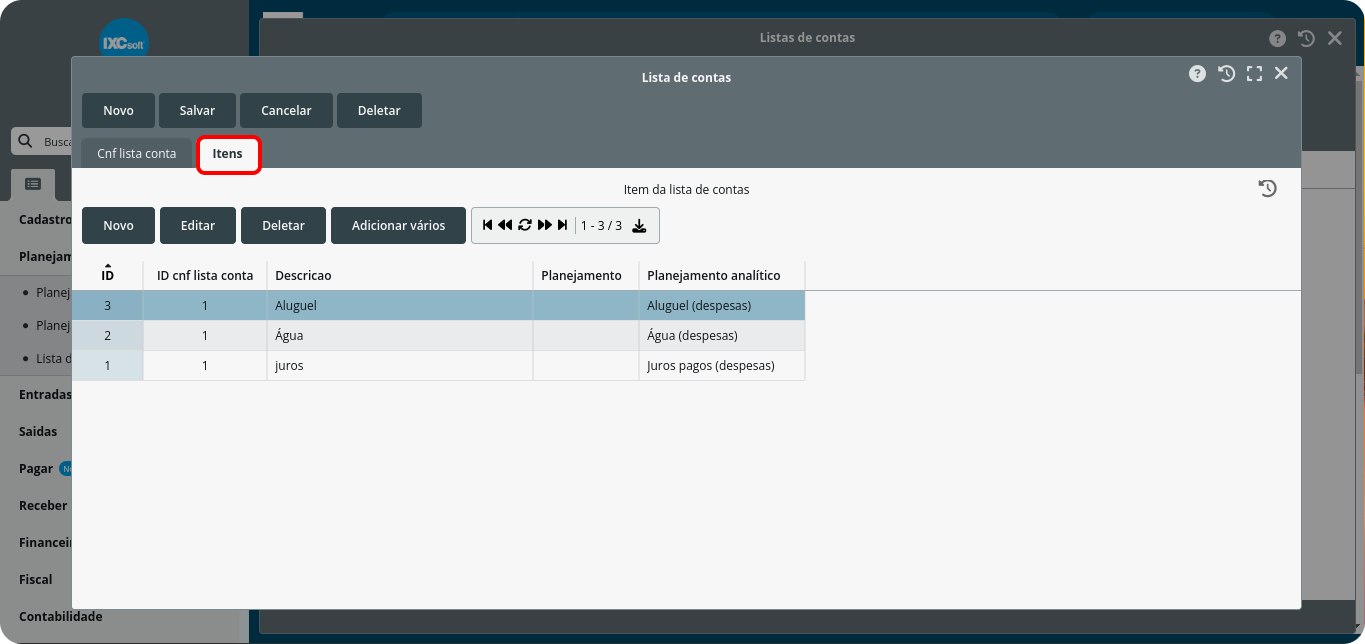The height and width of the screenshot is (644, 1365).
Task: Sort by Descricao column header
Action: tap(303, 275)
